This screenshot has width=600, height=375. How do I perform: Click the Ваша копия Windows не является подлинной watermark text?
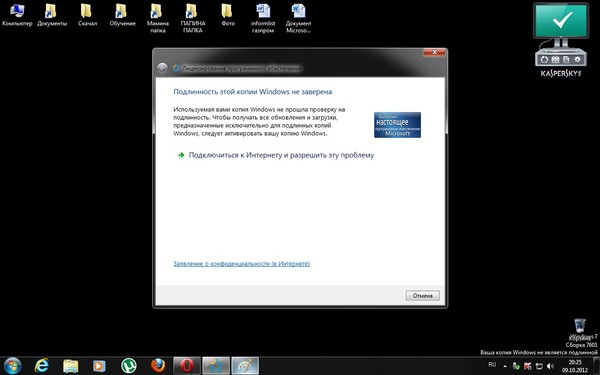point(539,352)
